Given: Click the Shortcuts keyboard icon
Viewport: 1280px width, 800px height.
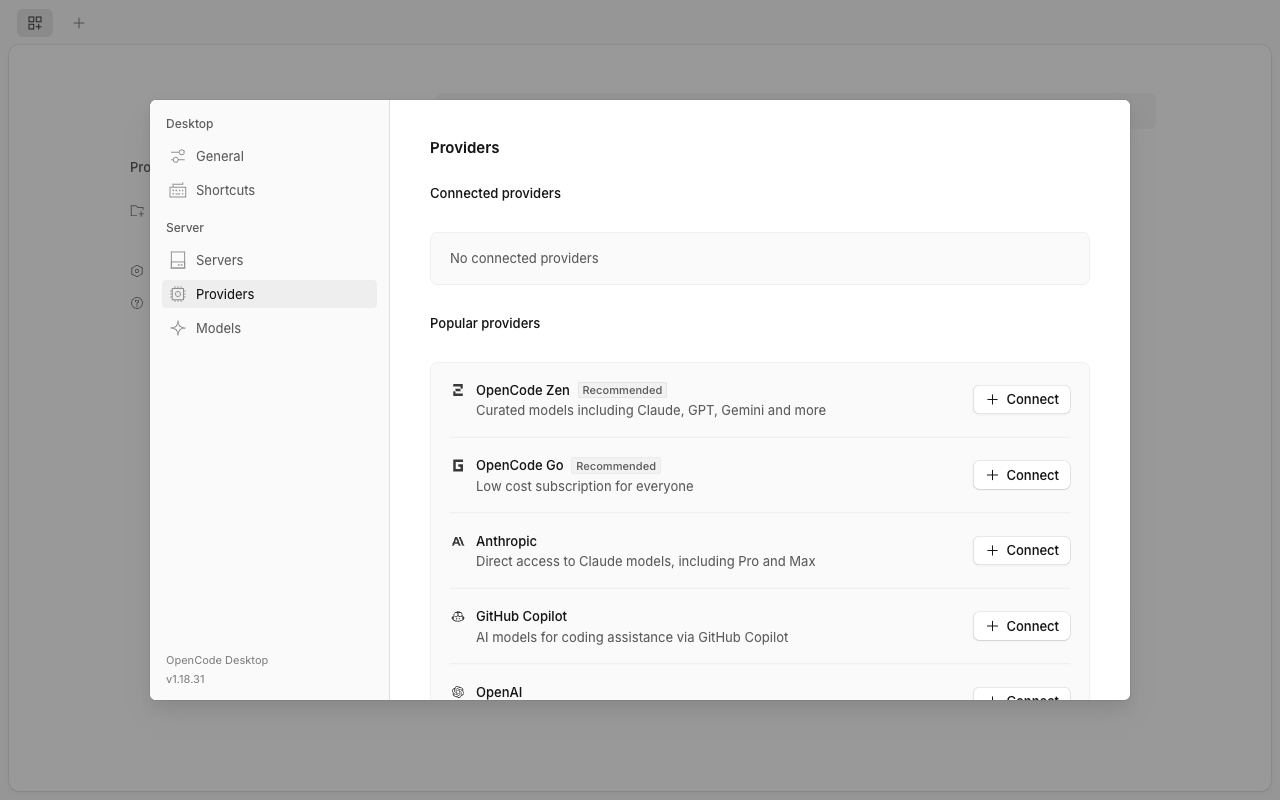Looking at the screenshot, I should pos(178,190).
